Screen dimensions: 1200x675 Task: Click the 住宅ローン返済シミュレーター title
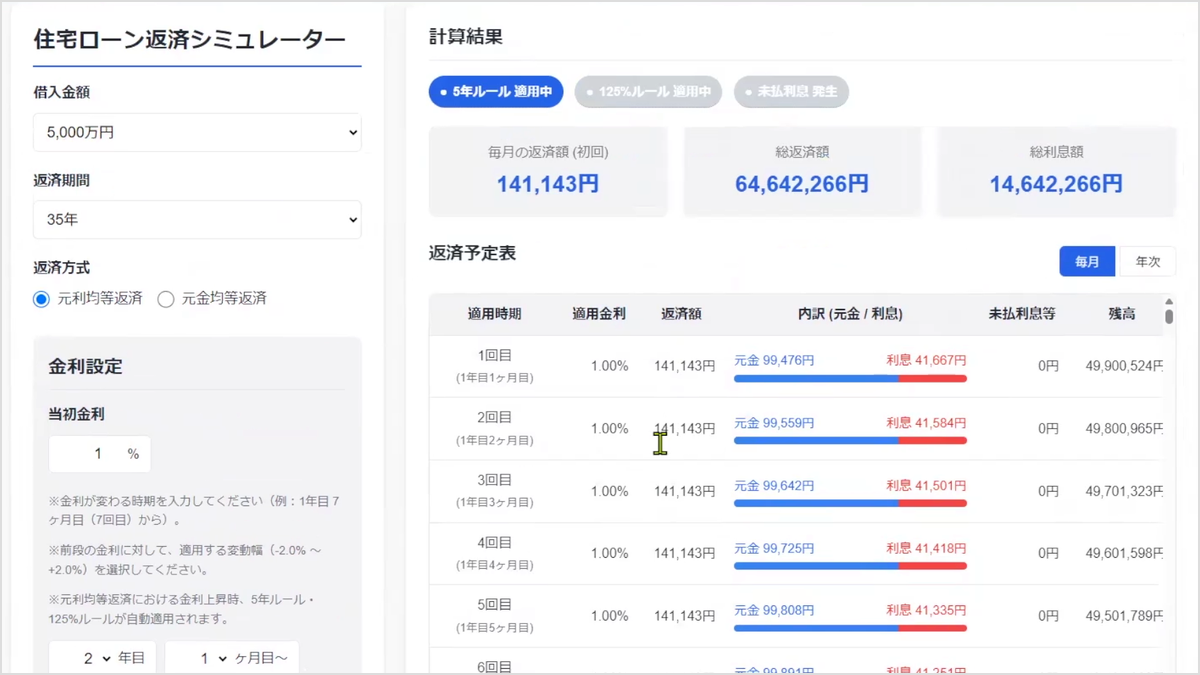coord(190,39)
